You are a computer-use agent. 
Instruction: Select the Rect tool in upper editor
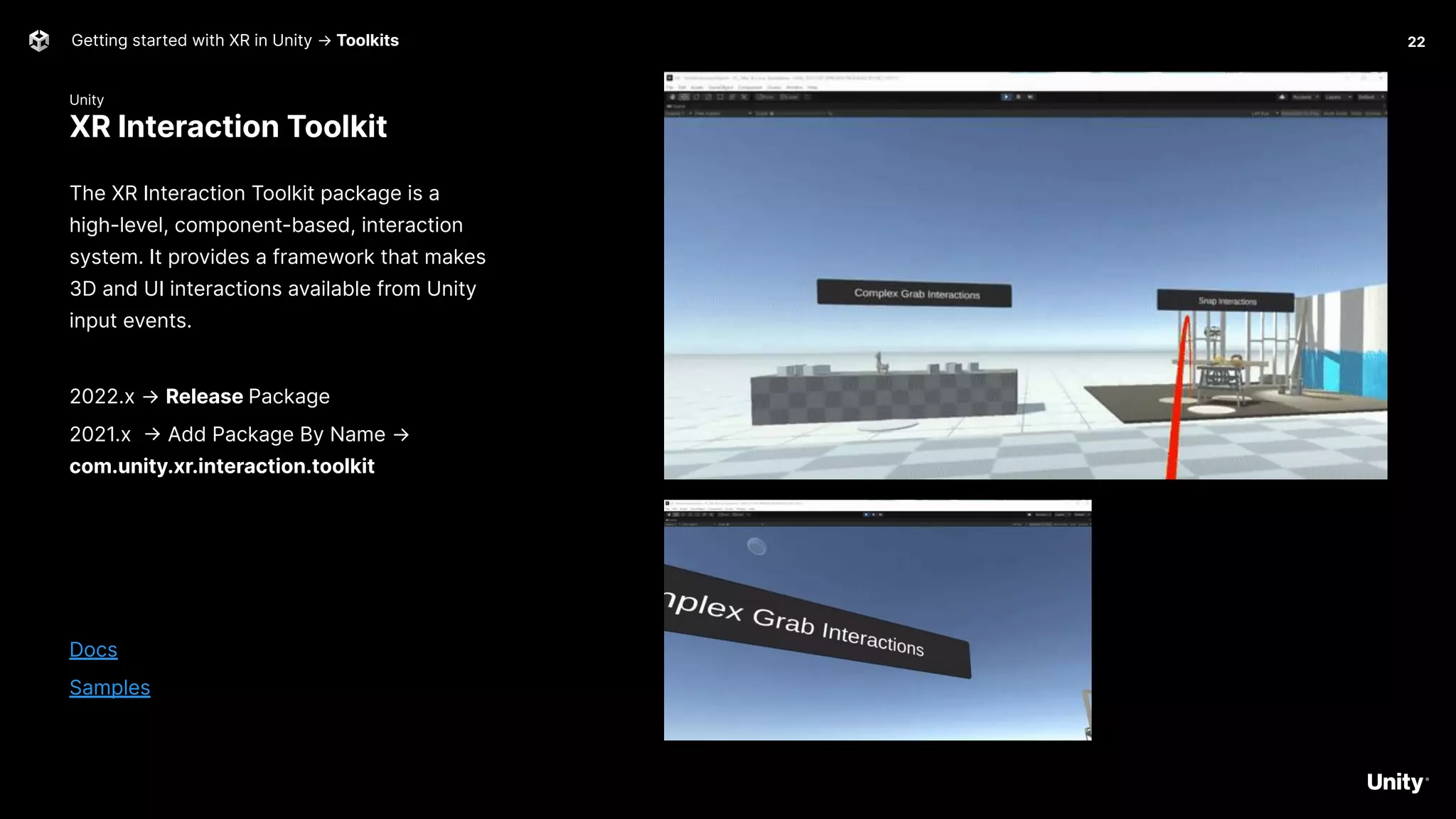[x=720, y=97]
